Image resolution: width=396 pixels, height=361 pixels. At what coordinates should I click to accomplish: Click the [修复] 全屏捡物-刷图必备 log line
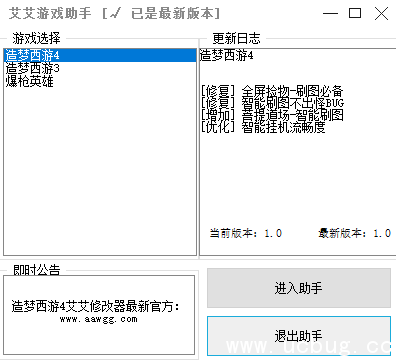[x=272, y=91]
